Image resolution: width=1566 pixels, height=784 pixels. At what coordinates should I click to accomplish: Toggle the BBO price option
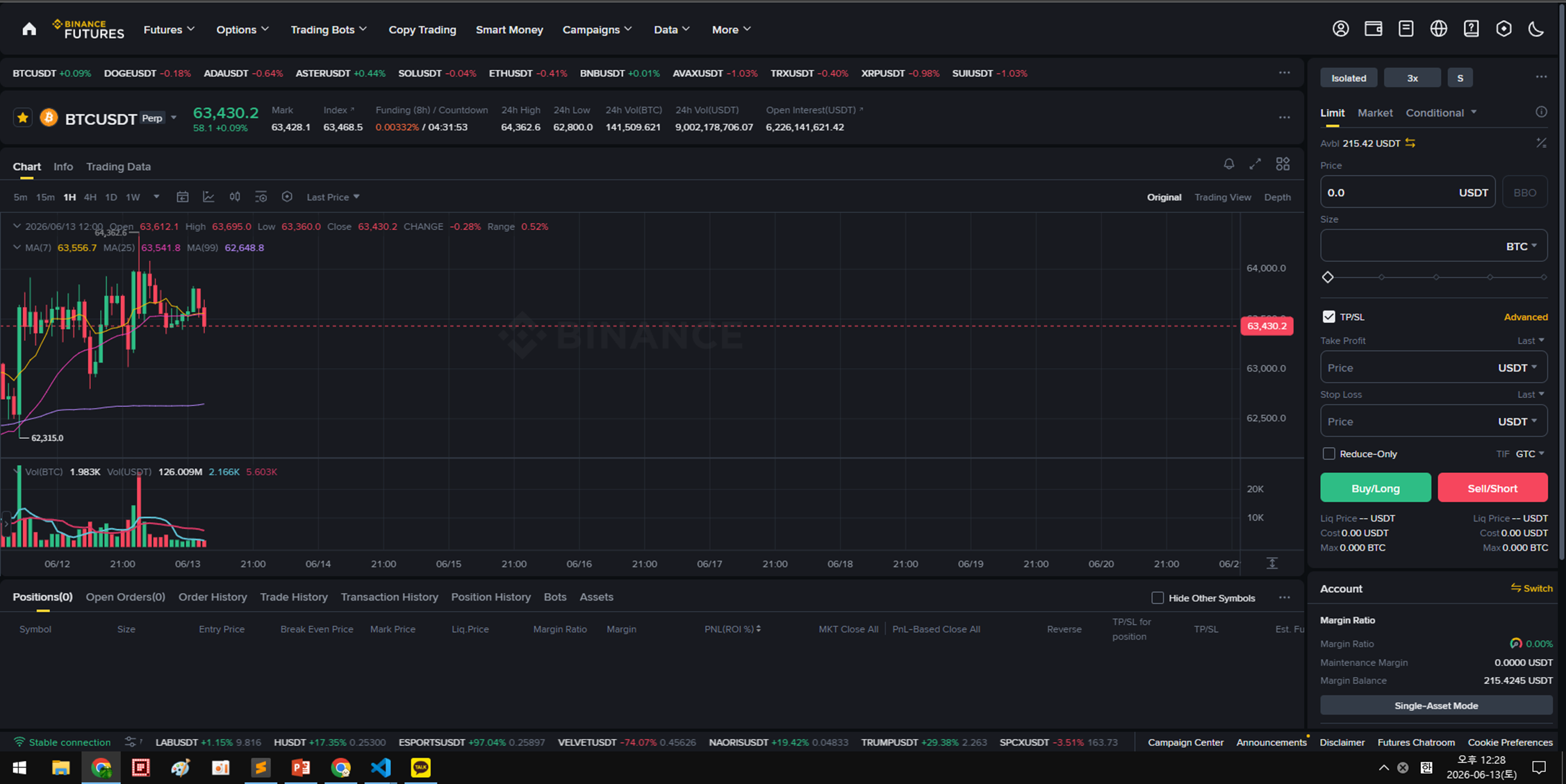tap(1525, 192)
